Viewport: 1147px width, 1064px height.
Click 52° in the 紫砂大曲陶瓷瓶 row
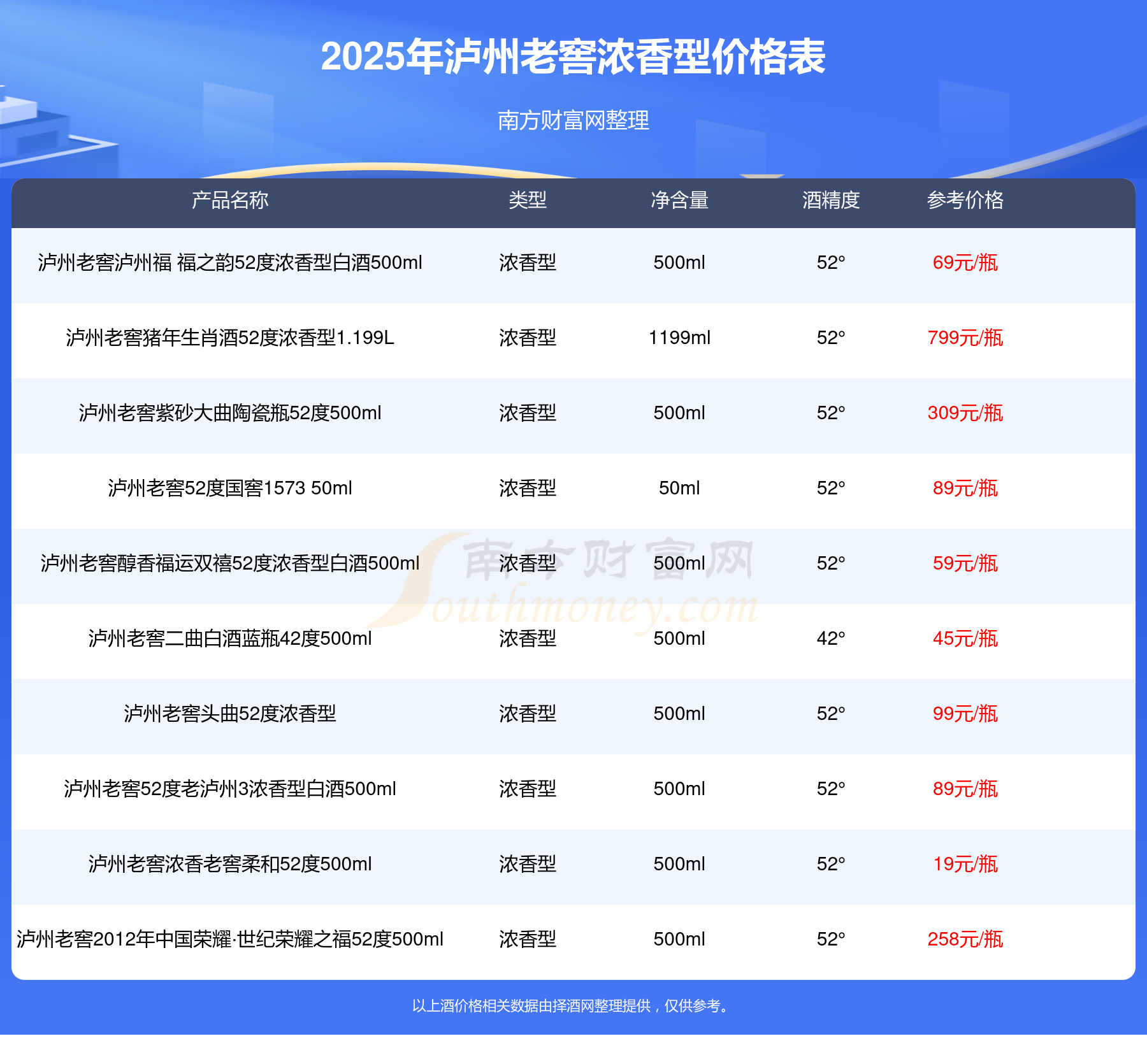coord(831,413)
